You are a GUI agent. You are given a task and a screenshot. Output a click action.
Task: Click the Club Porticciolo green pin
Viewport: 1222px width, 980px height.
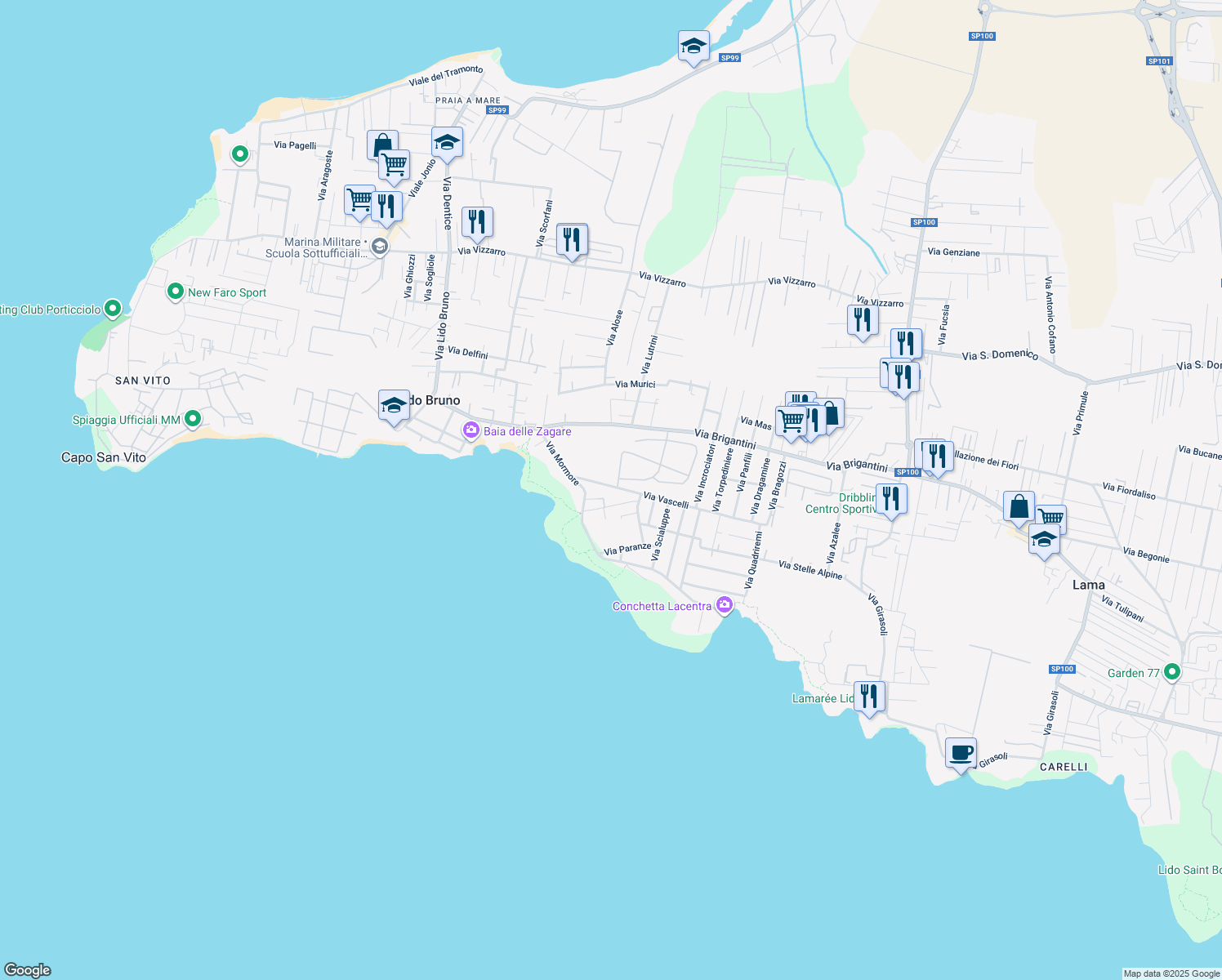pyautogui.click(x=113, y=309)
